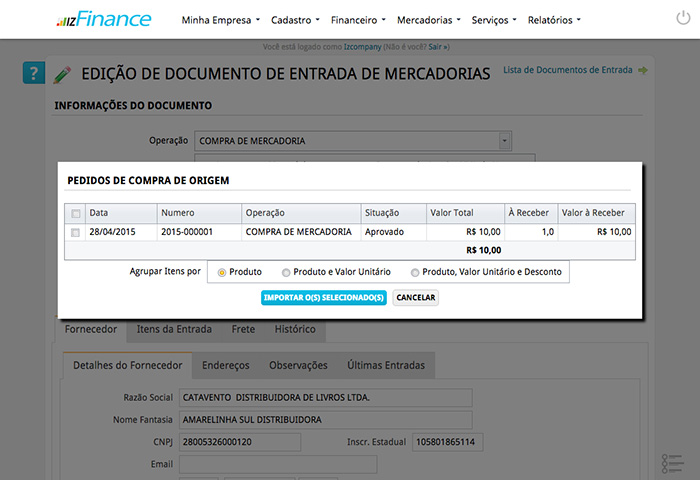Open the Relatórios menu

point(553,20)
